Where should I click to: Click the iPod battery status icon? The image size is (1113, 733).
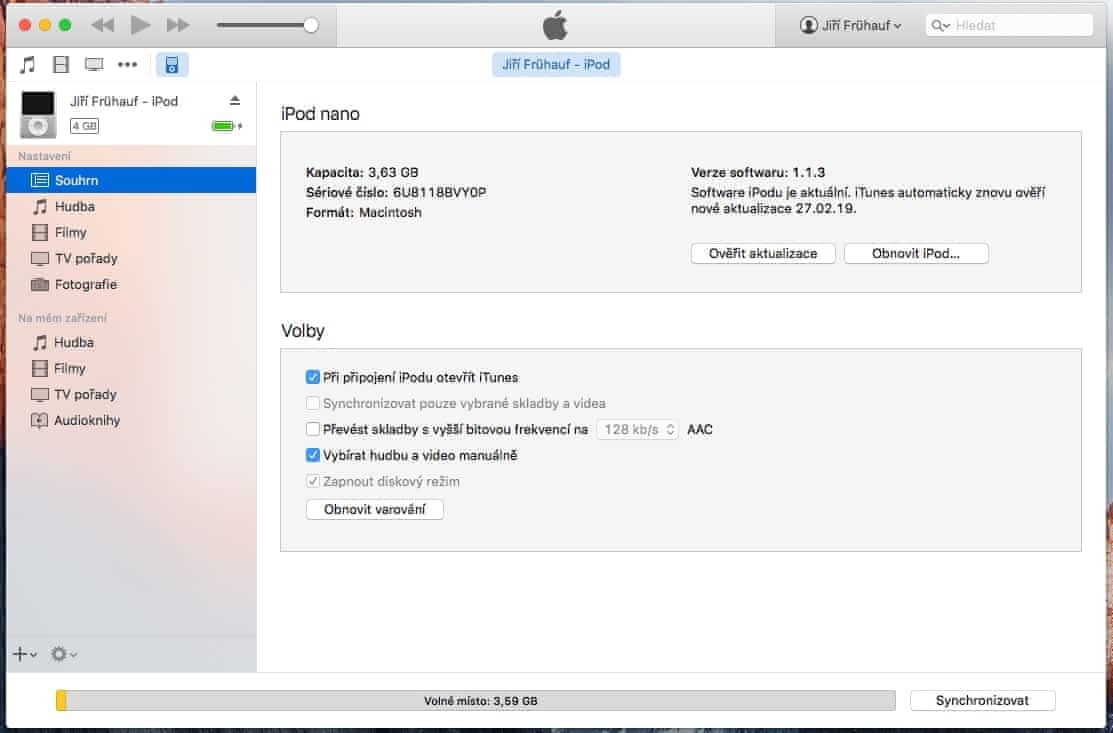226,126
